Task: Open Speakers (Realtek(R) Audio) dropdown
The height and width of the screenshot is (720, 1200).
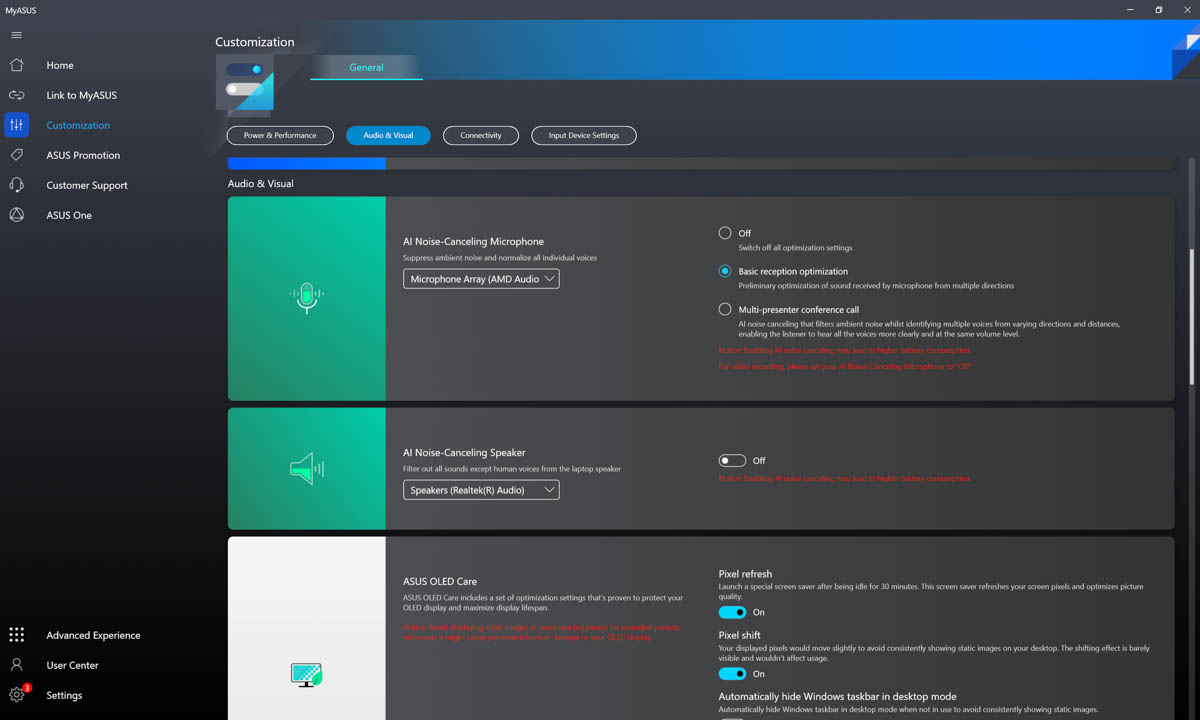Action: (481, 490)
